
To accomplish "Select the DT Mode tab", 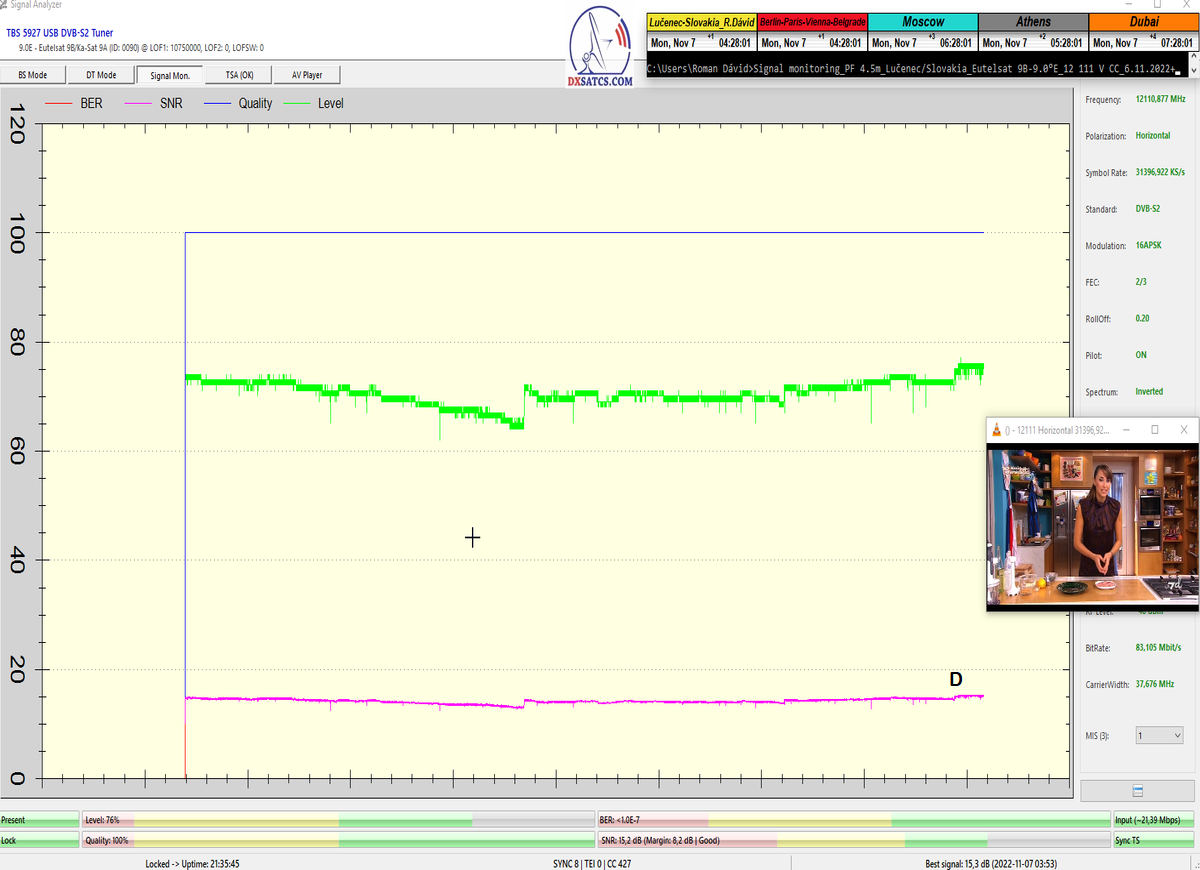I will point(101,75).
